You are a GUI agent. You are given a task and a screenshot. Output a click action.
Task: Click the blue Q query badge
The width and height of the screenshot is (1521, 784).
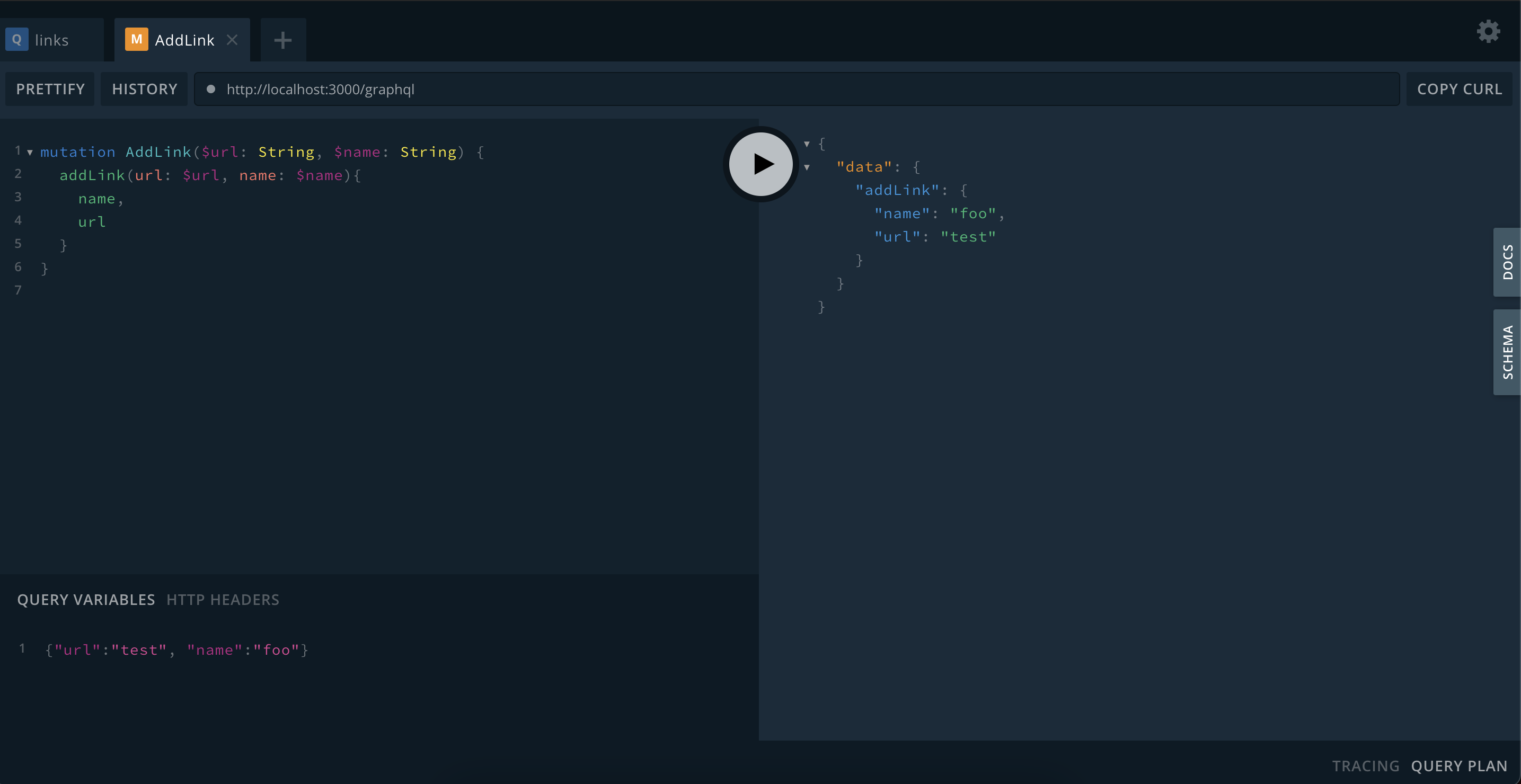16,40
